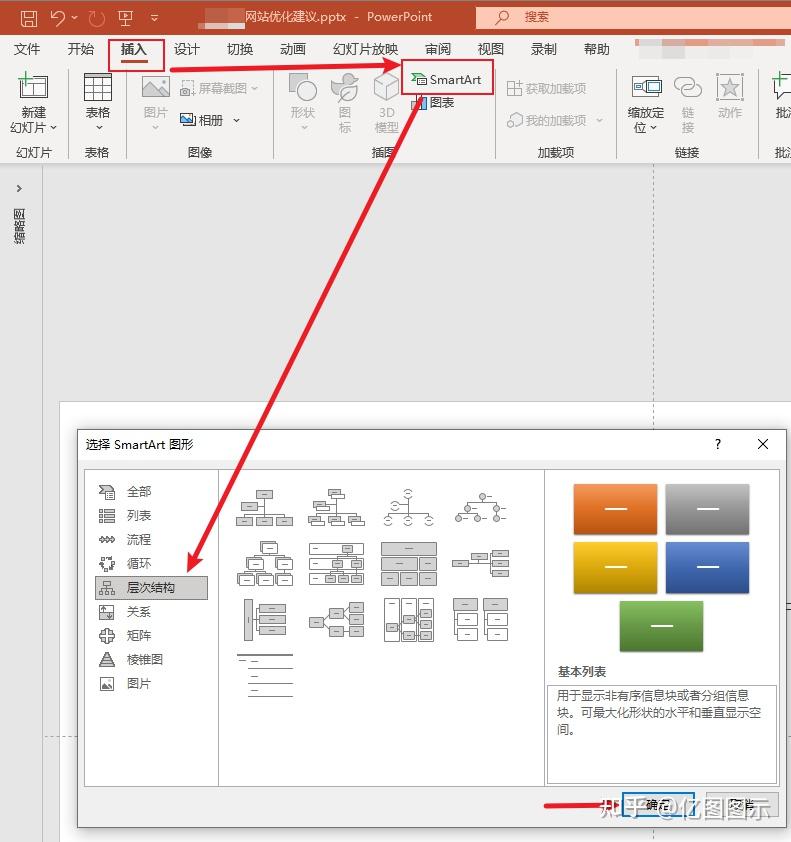This screenshot has width=791, height=842.
Task: Expand the 新建幻灯片 dropdown arrow
Action: click(53, 128)
